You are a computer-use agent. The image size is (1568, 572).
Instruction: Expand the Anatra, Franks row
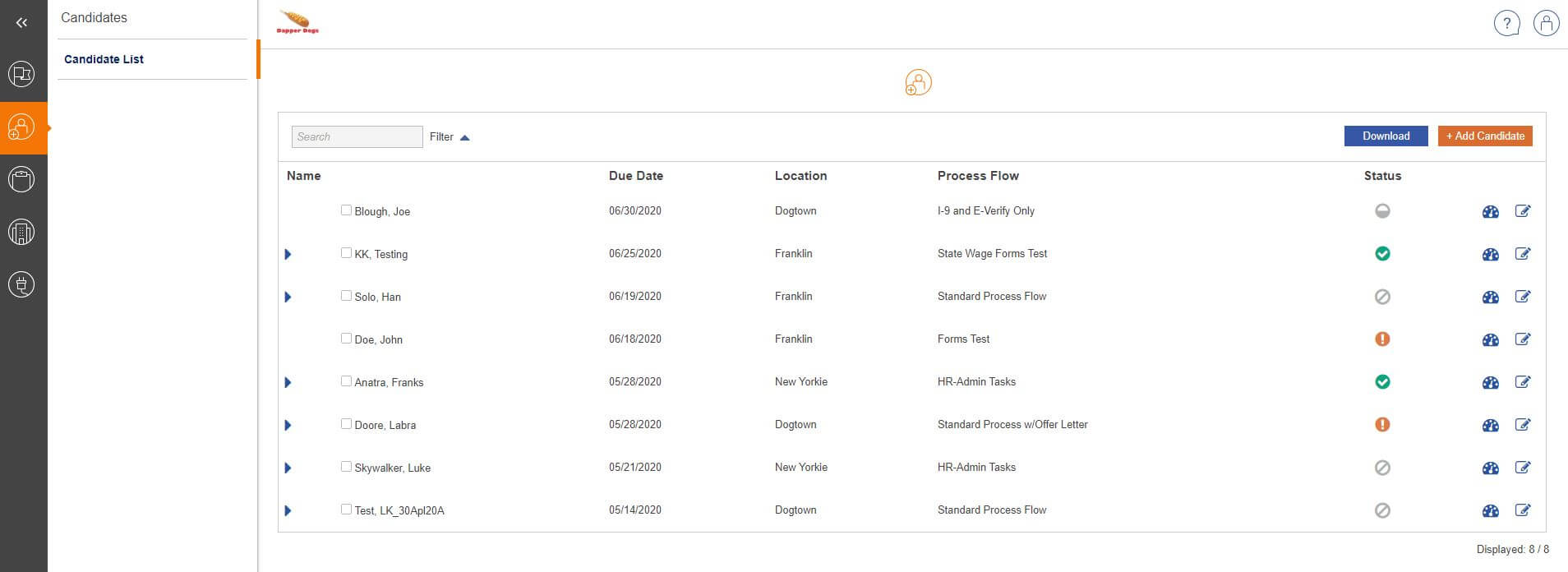tap(288, 382)
